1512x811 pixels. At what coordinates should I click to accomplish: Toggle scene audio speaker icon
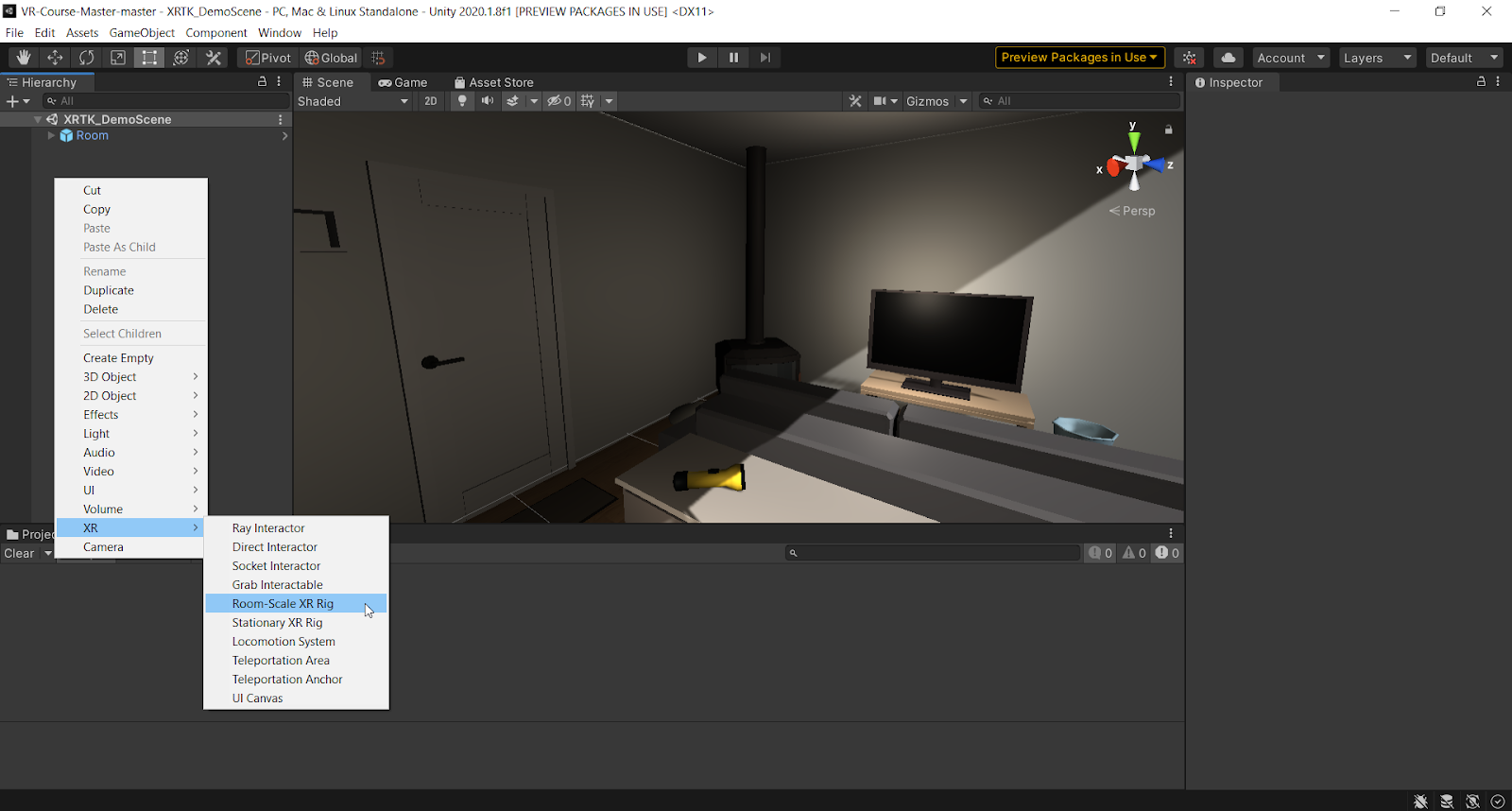(488, 101)
